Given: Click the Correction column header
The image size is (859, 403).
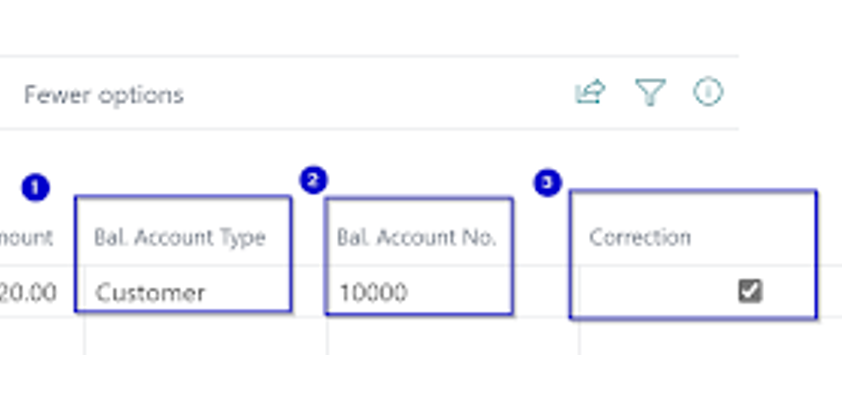Looking at the screenshot, I should tap(640, 238).
